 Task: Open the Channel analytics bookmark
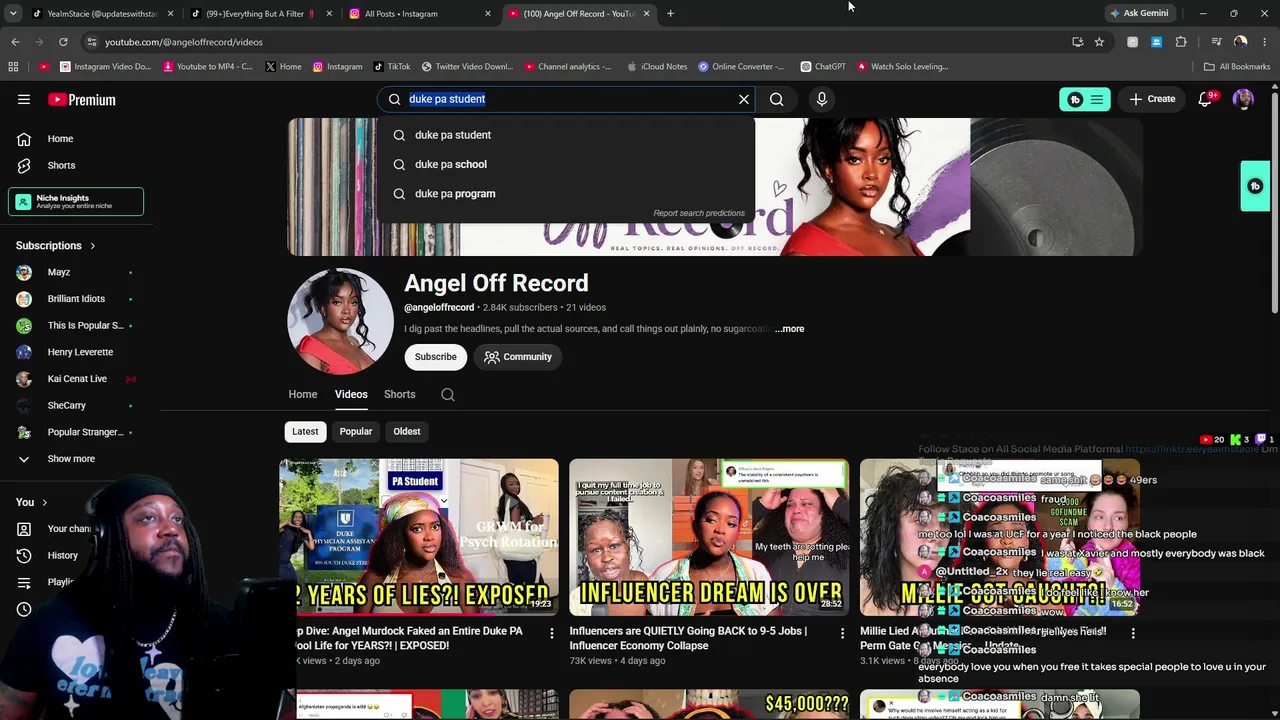click(x=567, y=67)
